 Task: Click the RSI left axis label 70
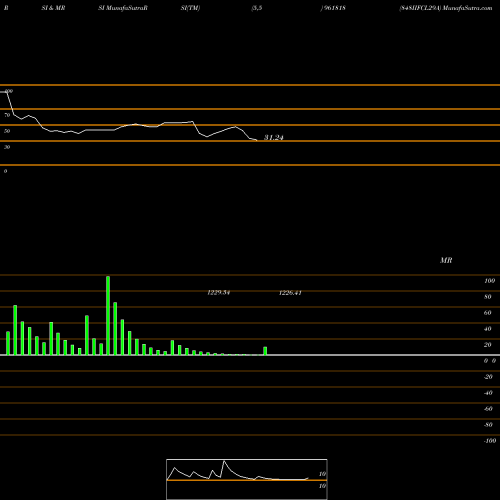(7, 115)
